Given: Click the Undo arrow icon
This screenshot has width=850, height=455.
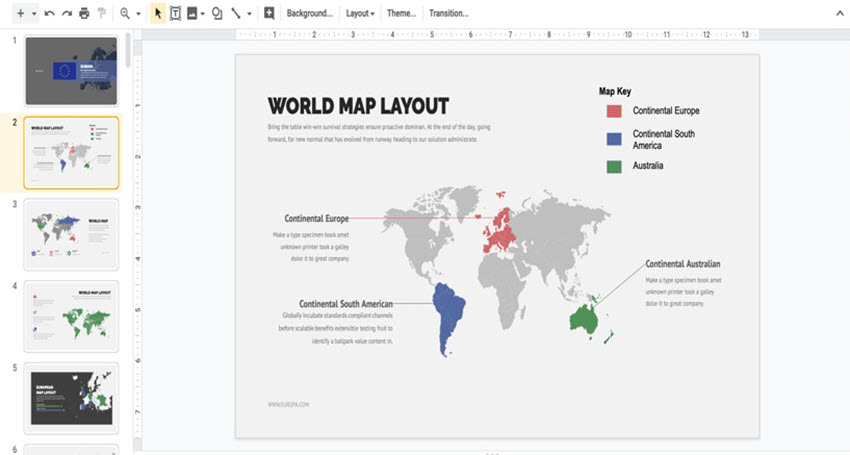Looking at the screenshot, I should click(x=49, y=13).
